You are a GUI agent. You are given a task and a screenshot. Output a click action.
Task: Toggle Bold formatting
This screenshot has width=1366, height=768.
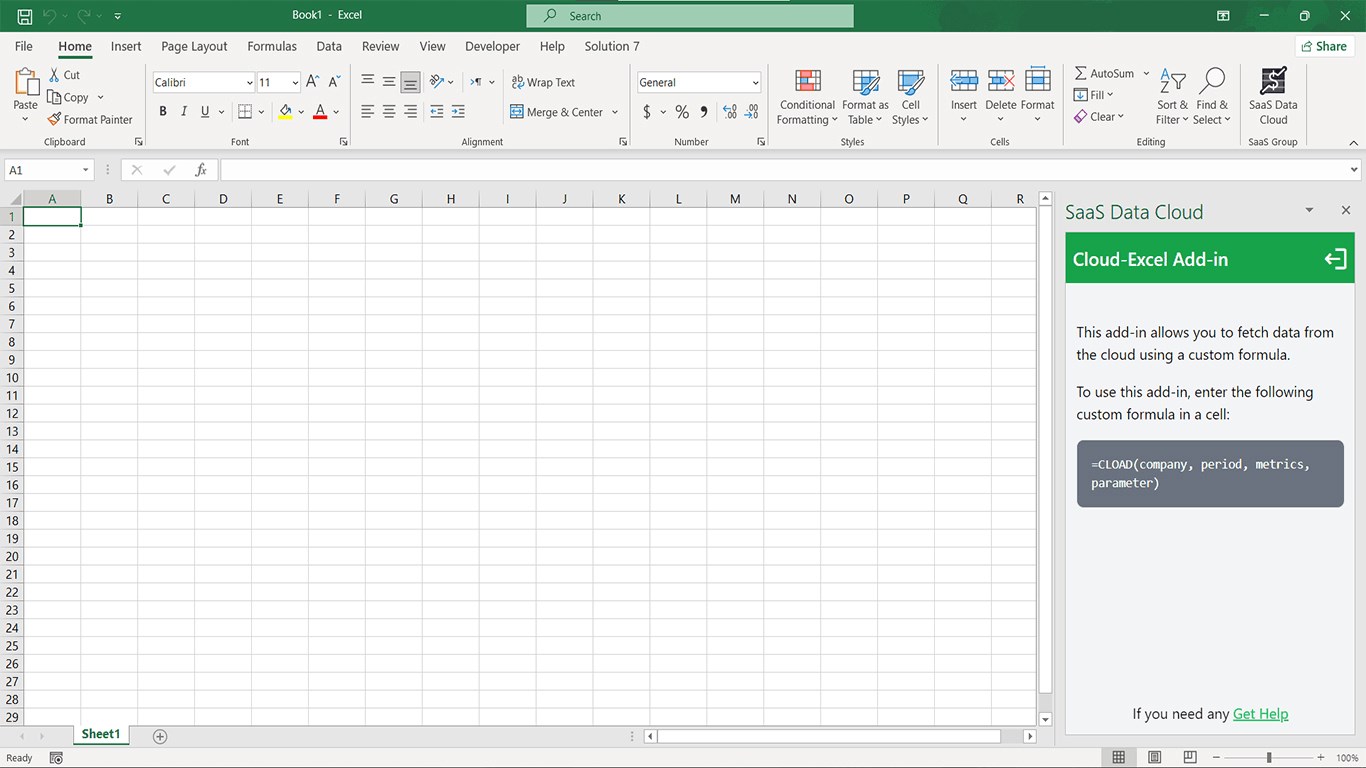coord(163,112)
